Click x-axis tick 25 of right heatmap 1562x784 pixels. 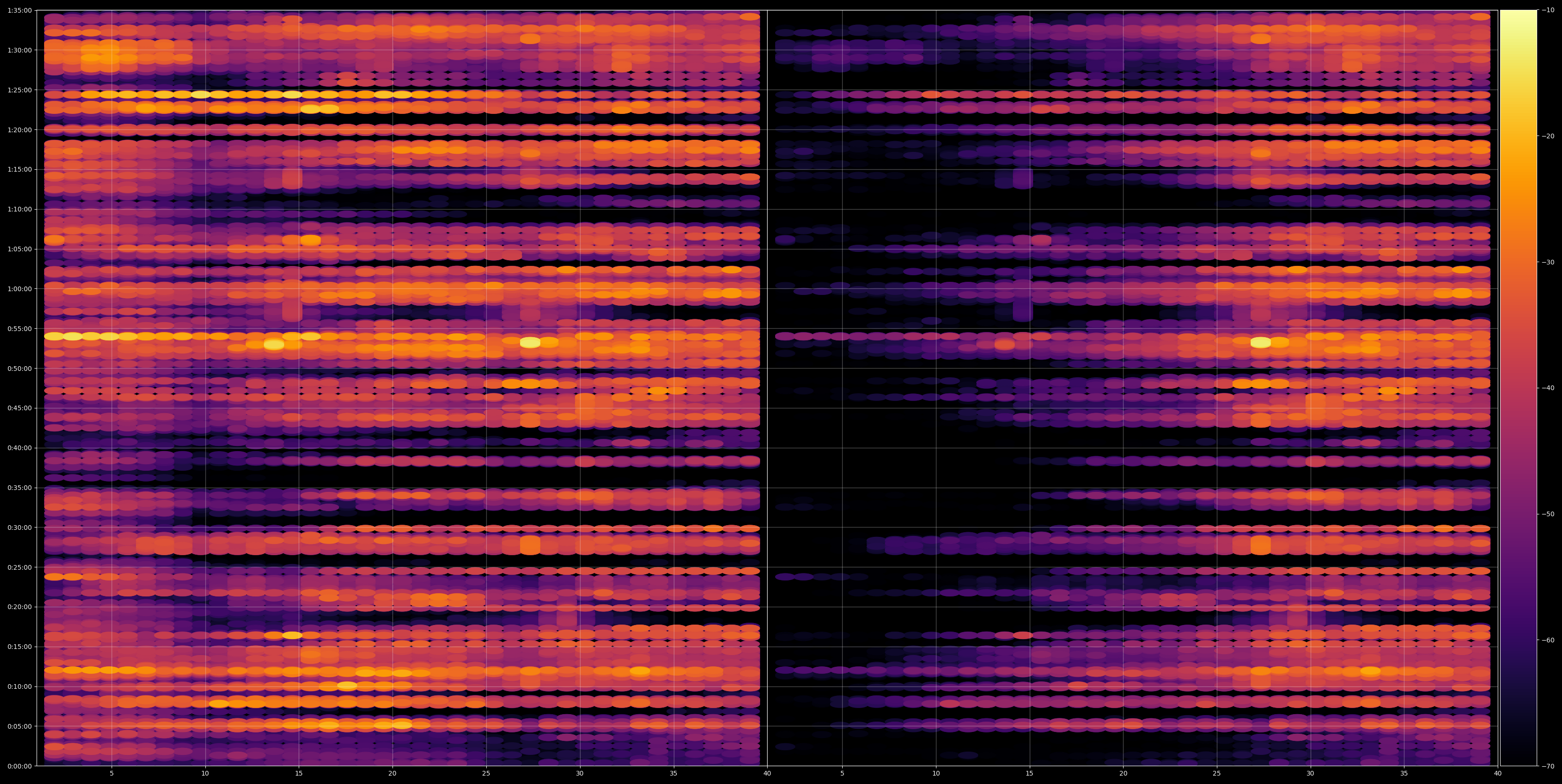tap(1217, 773)
